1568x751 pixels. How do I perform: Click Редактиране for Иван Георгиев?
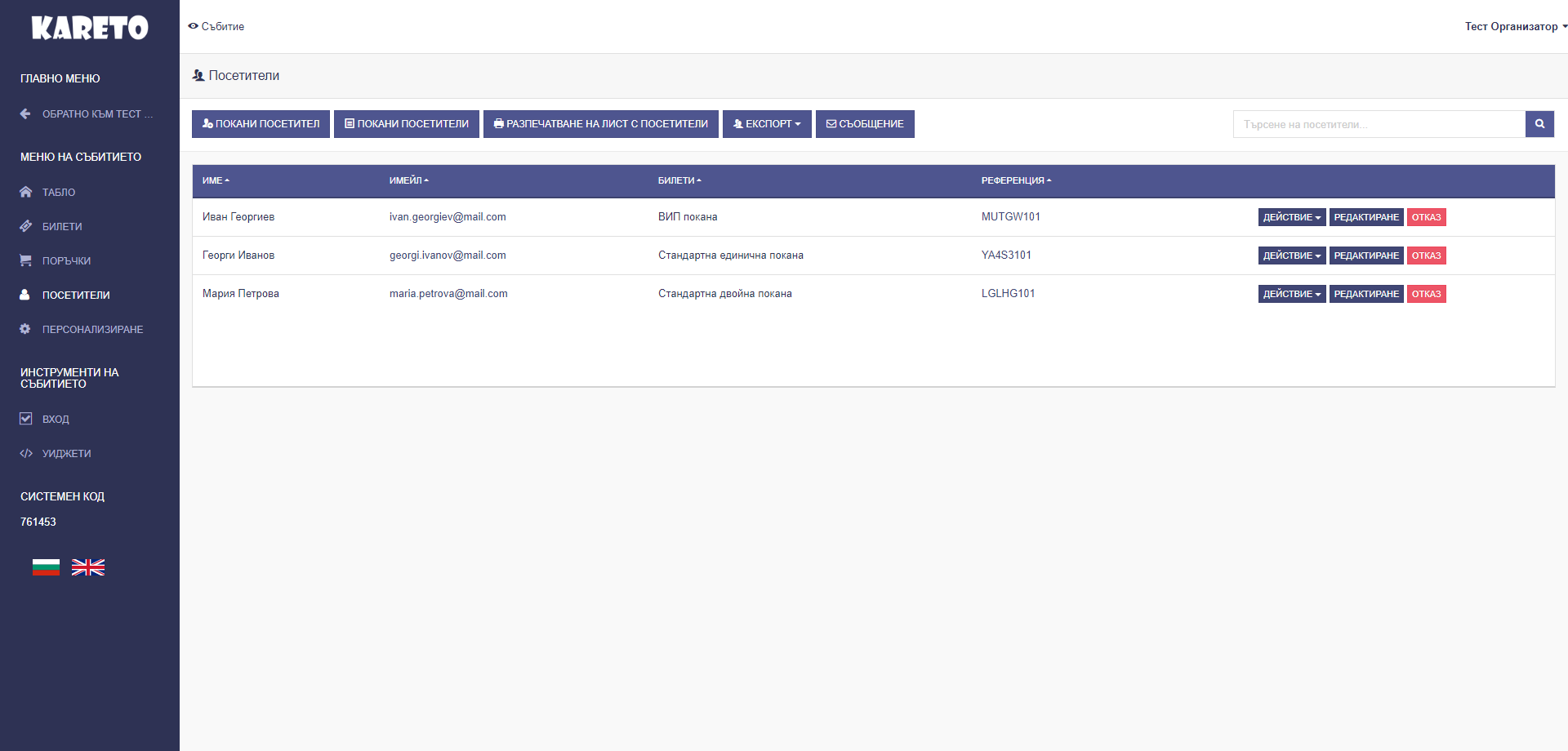tap(1366, 217)
